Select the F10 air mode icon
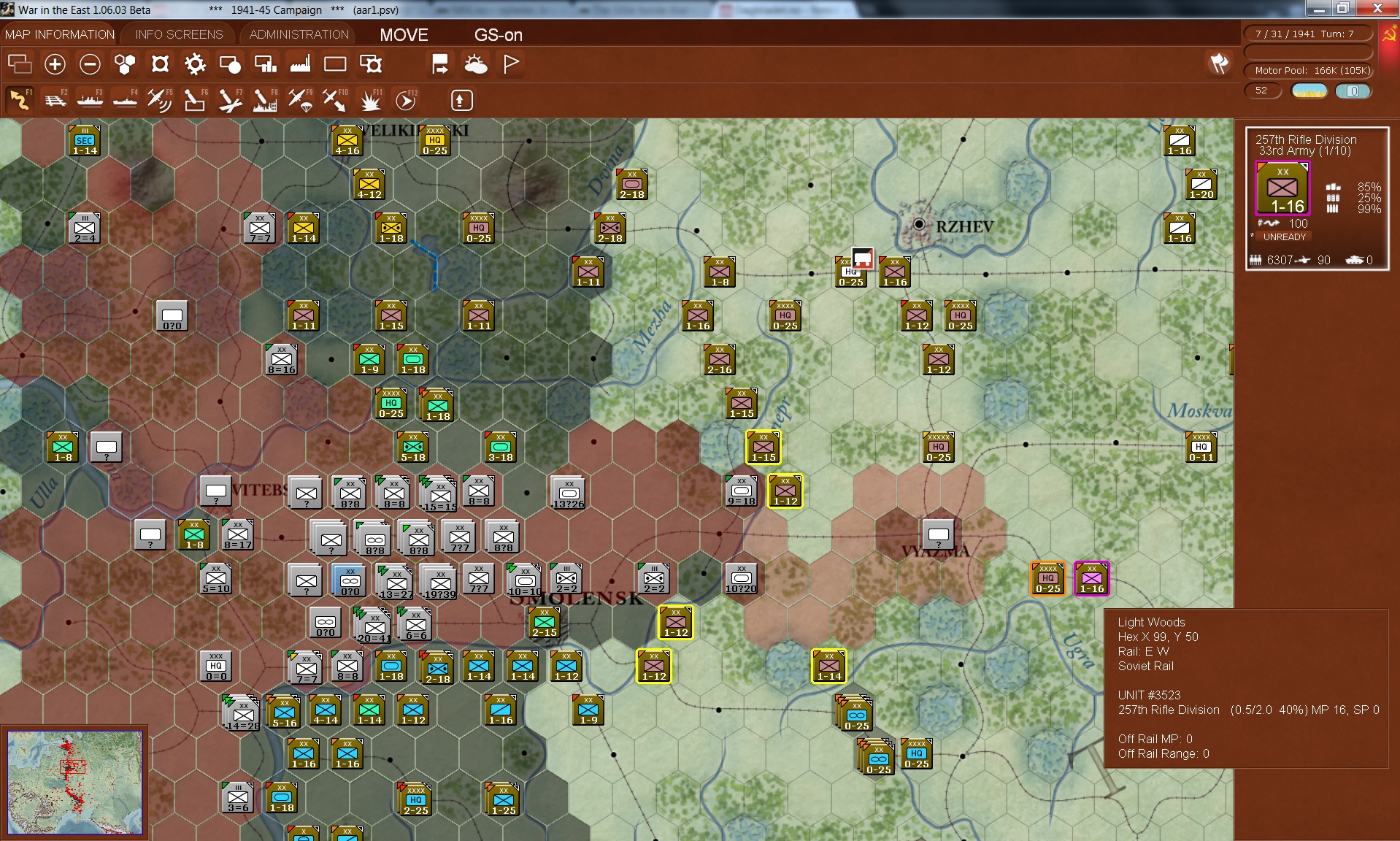Screen dimensions: 1400x841 tap(335, 100)
